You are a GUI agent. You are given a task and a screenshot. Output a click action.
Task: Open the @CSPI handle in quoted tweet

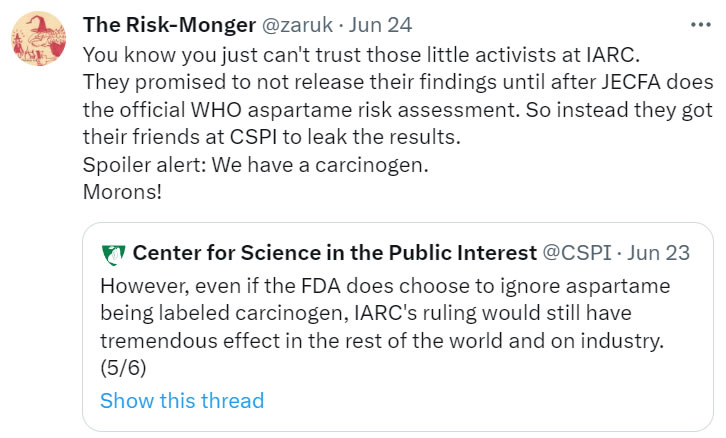pos(577,253)
